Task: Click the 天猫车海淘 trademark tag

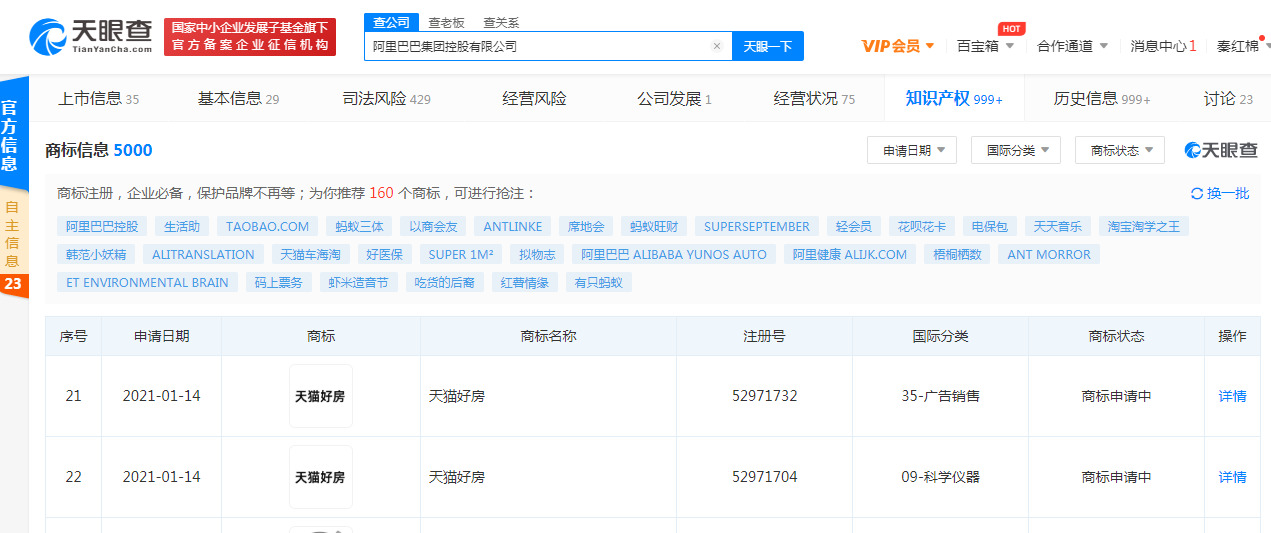Action: 310,254
